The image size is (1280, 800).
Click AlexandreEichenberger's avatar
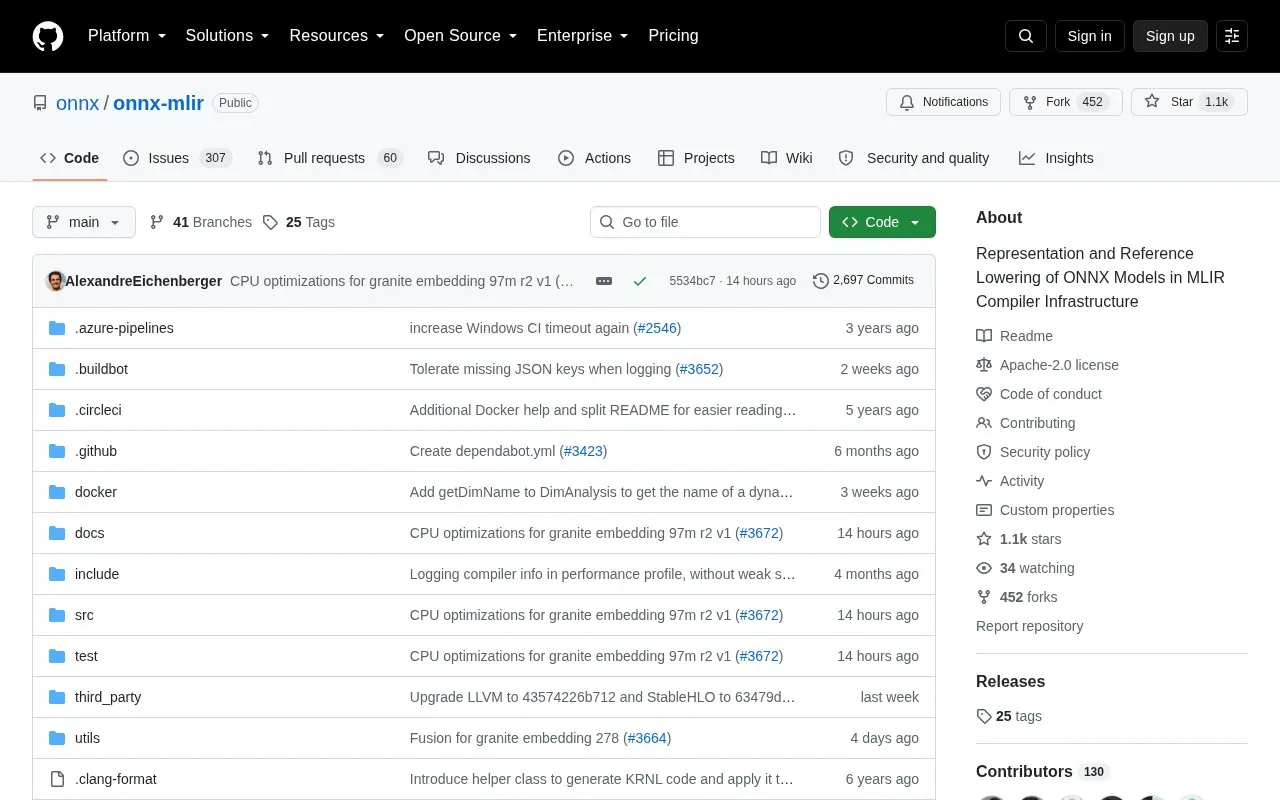pos(56,281)
